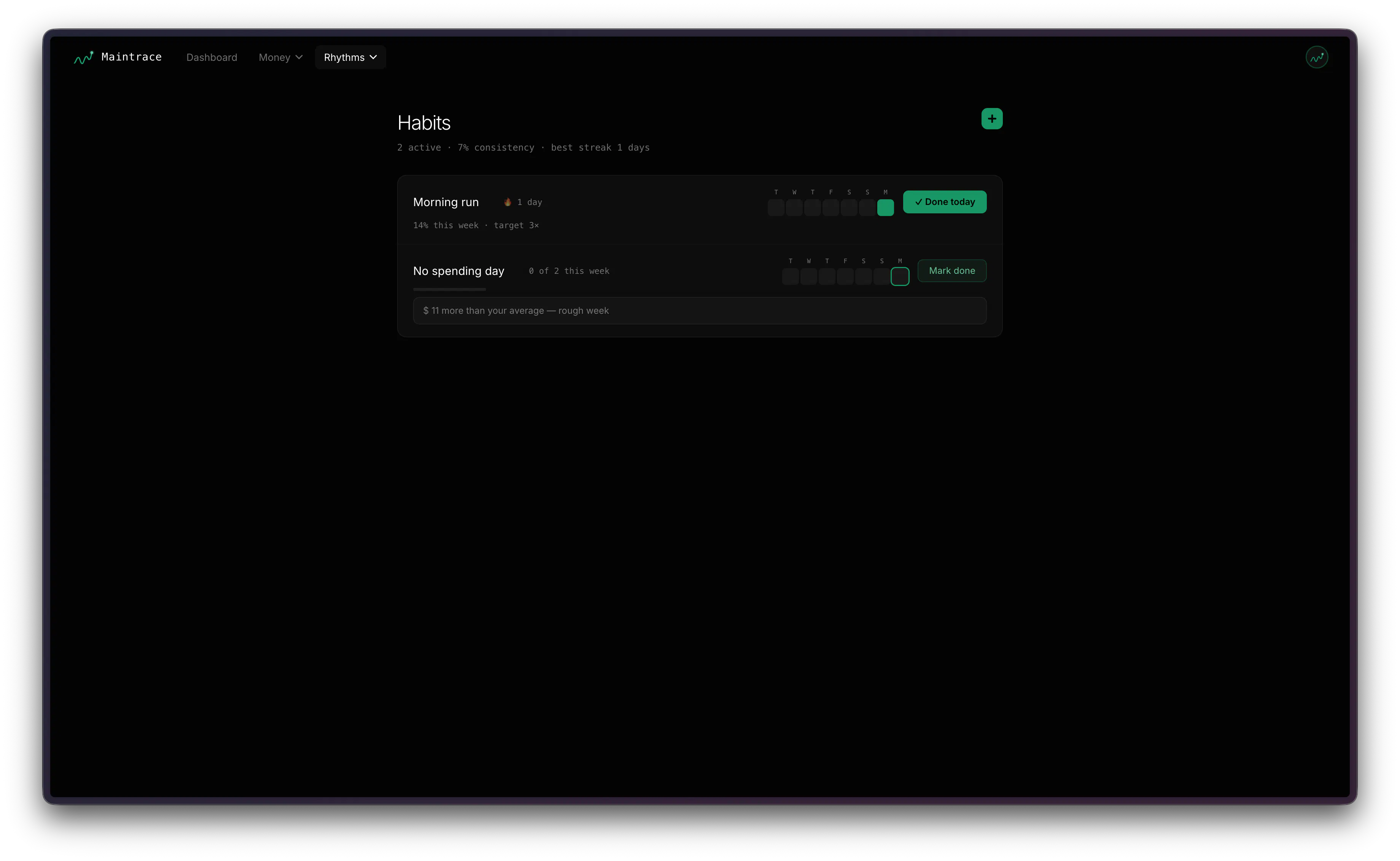1400x861 pixels.
Task: Click the rough week spending note
Action: (x=700, y=310)
